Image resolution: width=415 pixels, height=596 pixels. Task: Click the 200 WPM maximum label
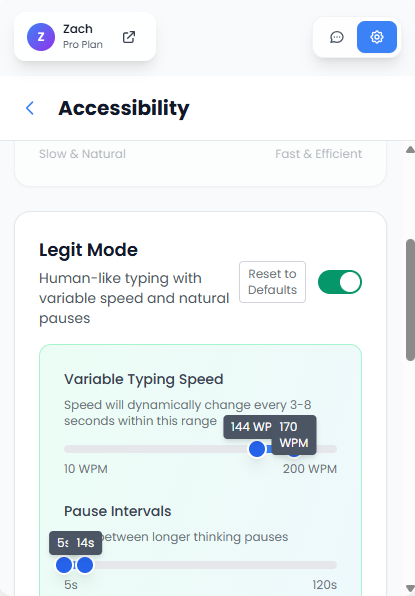click(310, 469)
